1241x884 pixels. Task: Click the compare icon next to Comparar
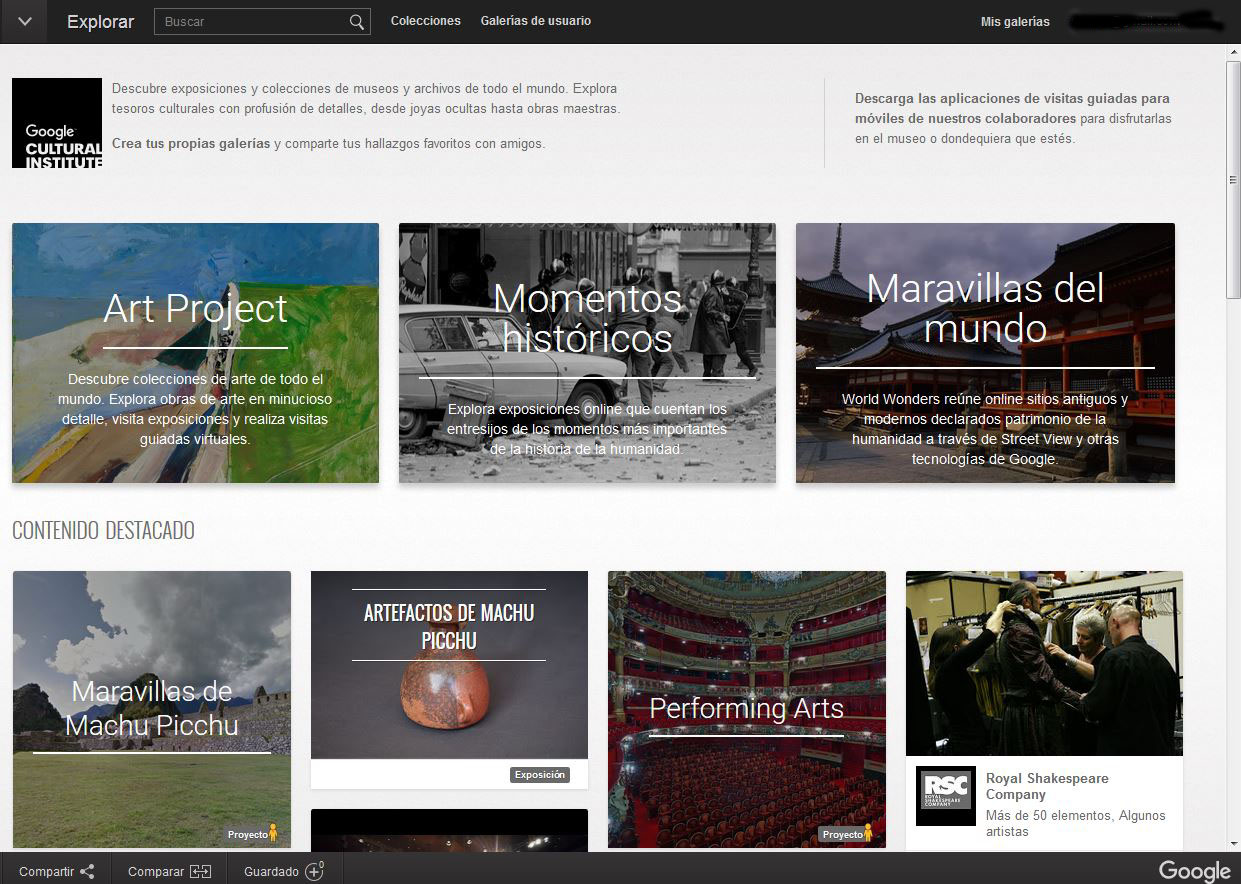[201, 871]
